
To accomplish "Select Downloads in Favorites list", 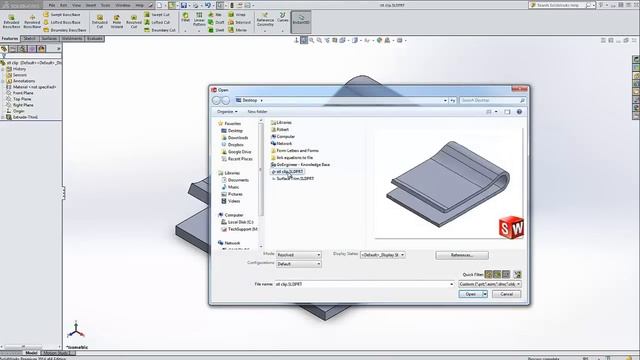I will point(235,138).
